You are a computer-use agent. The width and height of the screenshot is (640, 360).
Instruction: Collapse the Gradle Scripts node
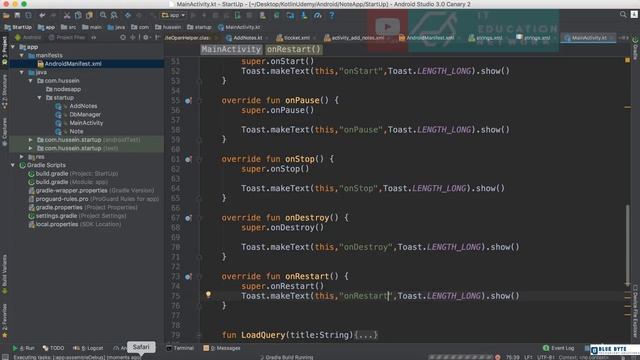[x=13, y=165]
